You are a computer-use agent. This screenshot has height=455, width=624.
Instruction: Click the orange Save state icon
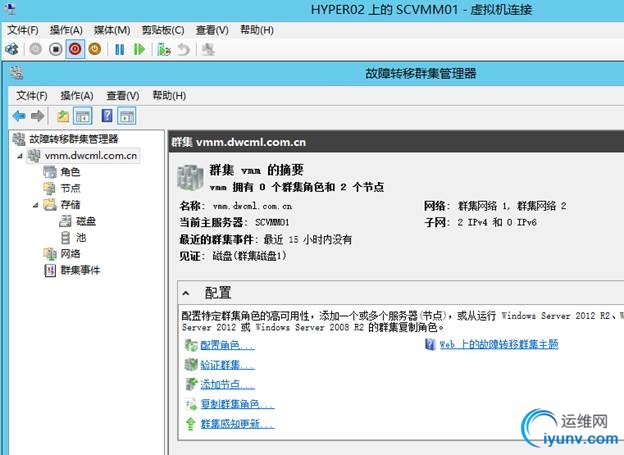click(x=95, y=49)
